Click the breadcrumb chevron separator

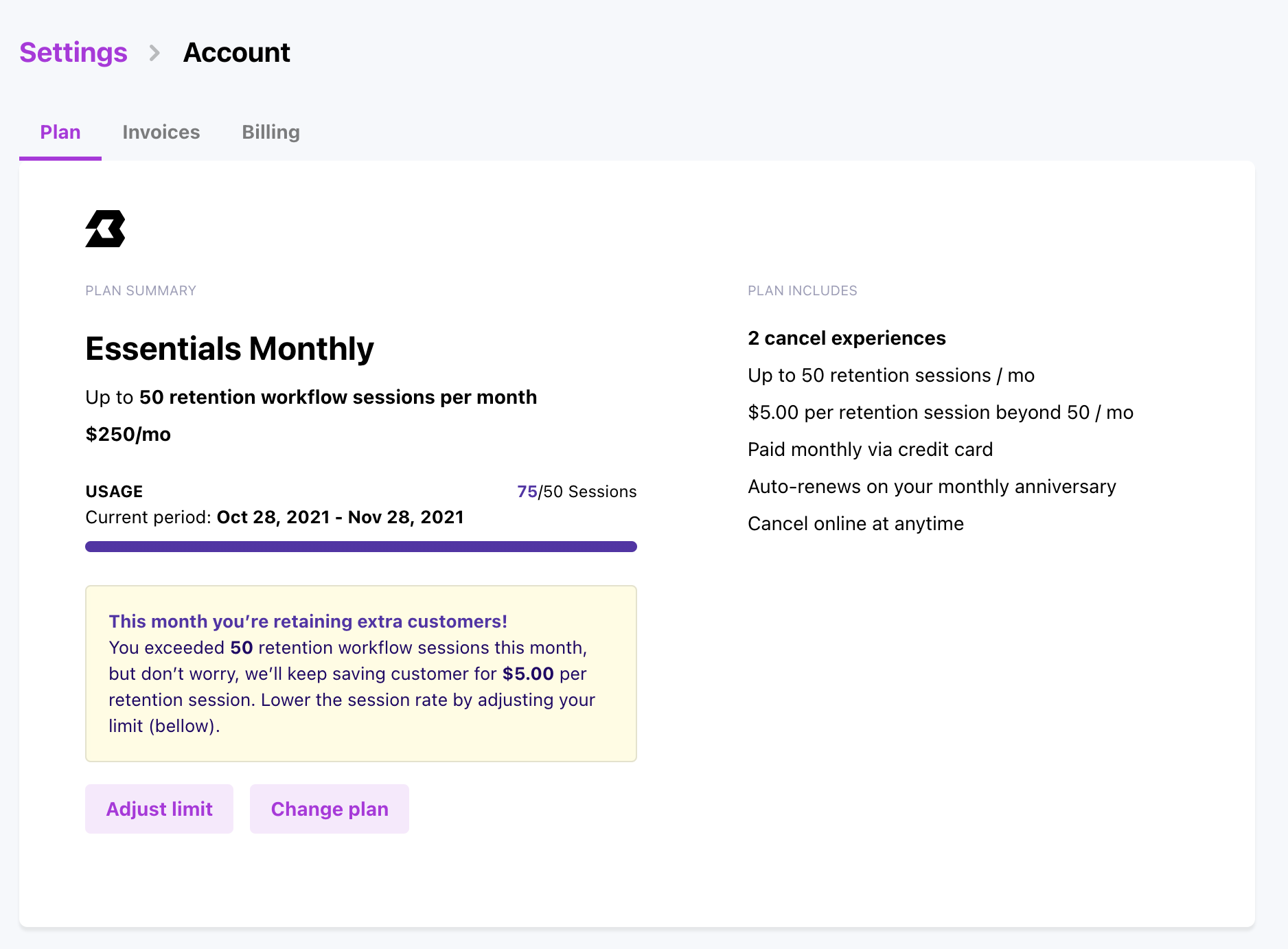tap(154, 53)
